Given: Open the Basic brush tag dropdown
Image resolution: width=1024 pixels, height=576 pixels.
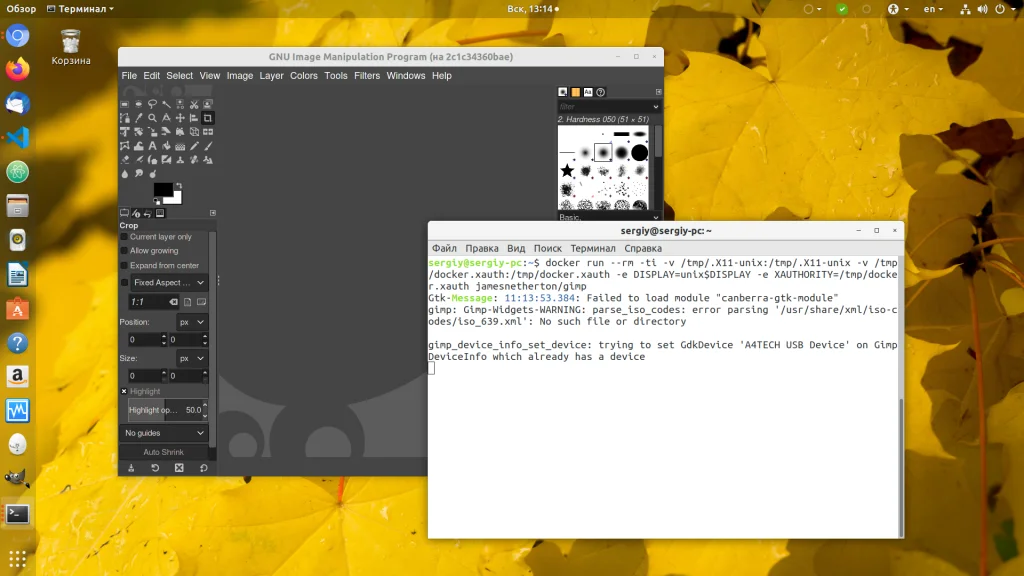Looking at the screenshot, I should click(609, 217).
